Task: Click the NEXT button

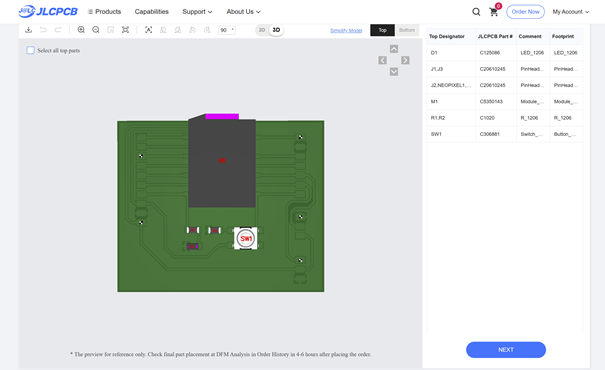Action: pos(506,350)
